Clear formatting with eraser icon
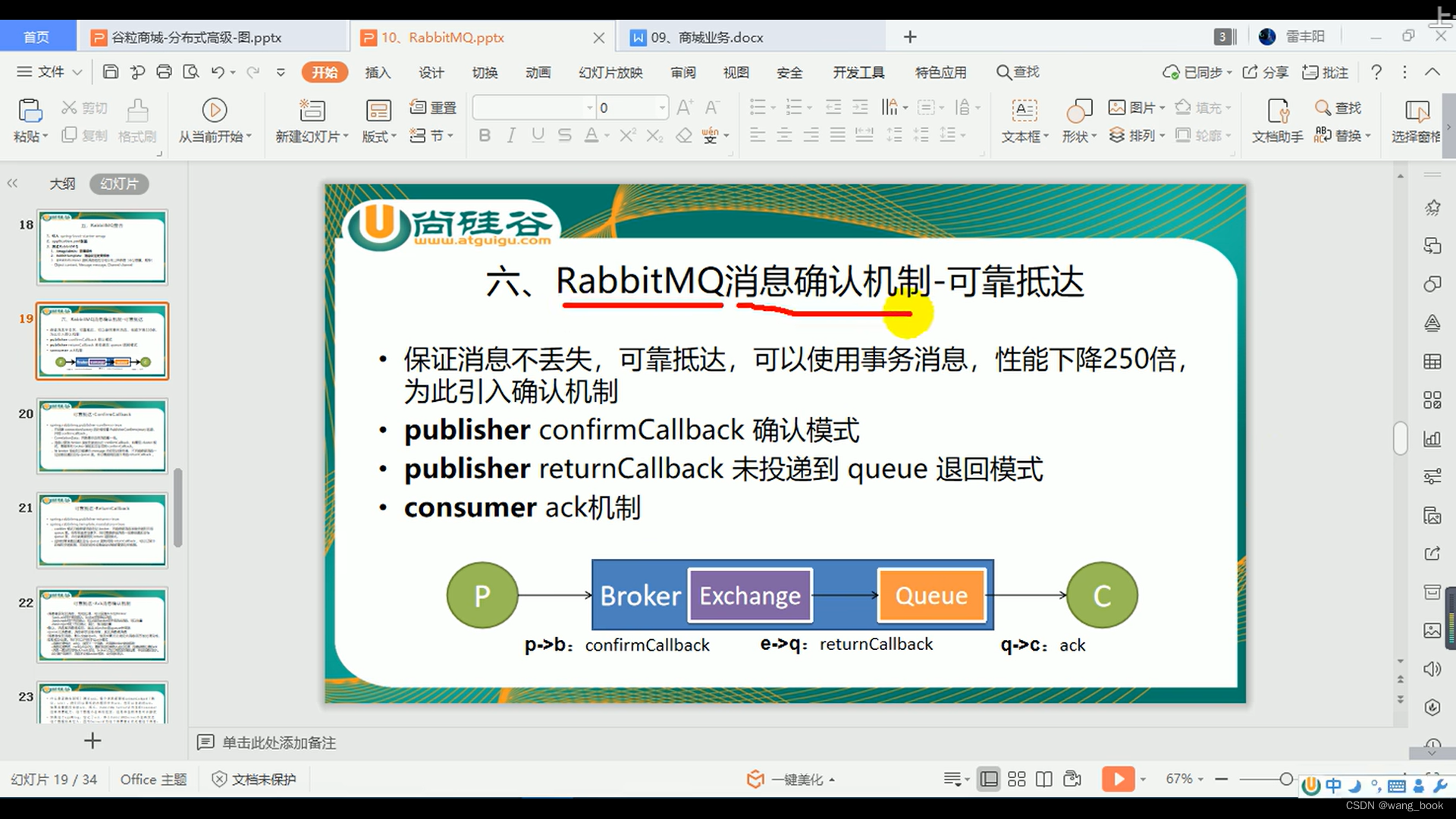The image size is (1456, 819). click(684, 136)
